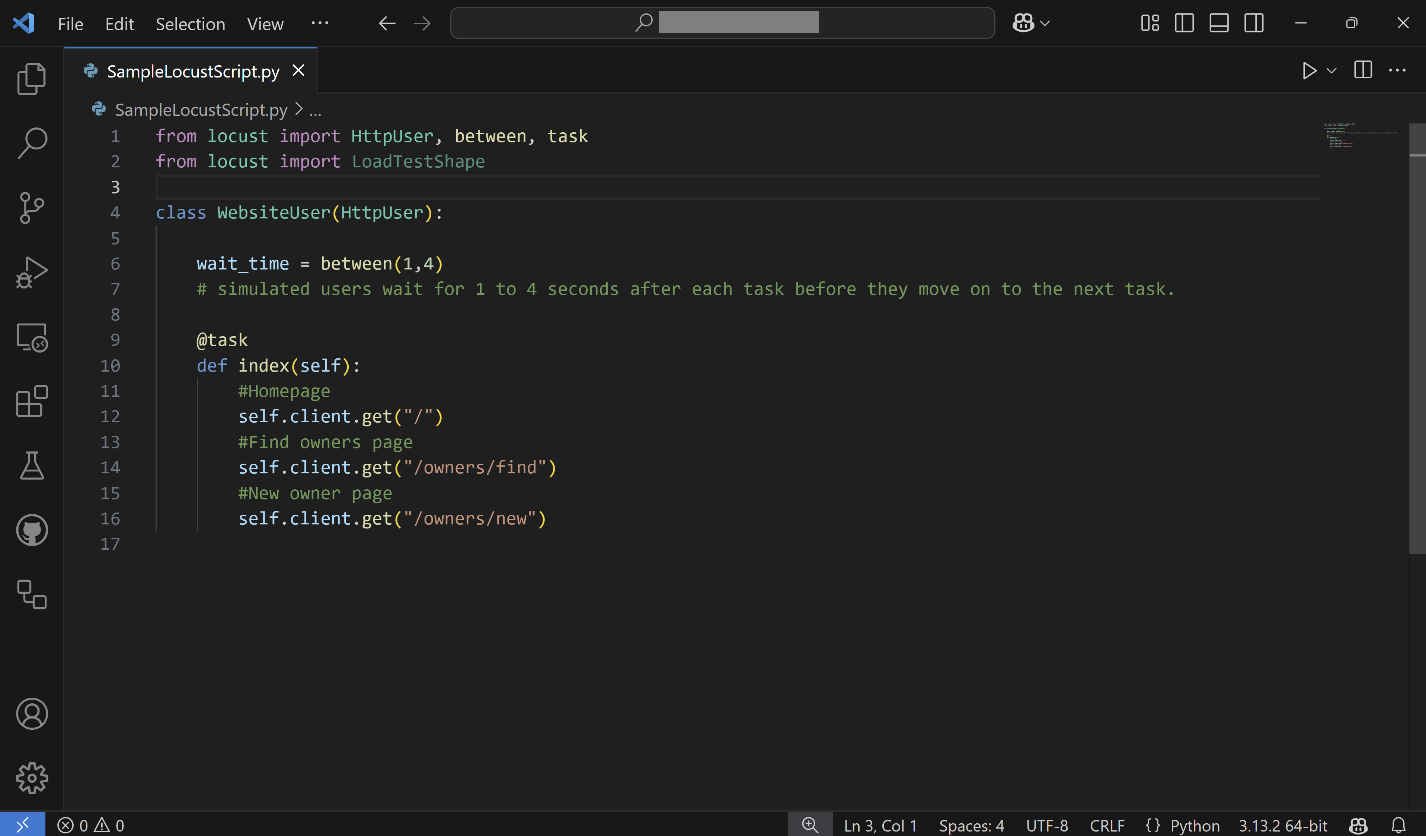The image size is (1426, 836).
Task: Open the Remote Explorer view
Action: click(32, 337)
